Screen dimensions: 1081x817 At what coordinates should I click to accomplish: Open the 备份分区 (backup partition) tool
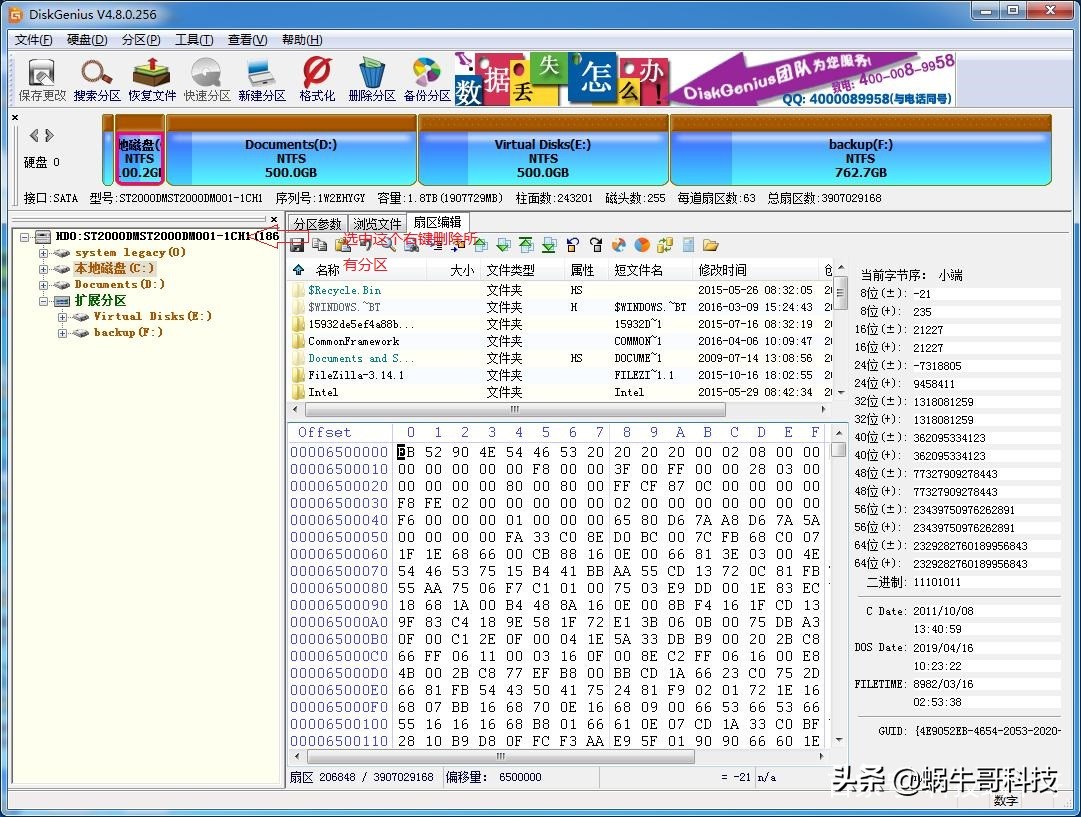coord(426,78)
